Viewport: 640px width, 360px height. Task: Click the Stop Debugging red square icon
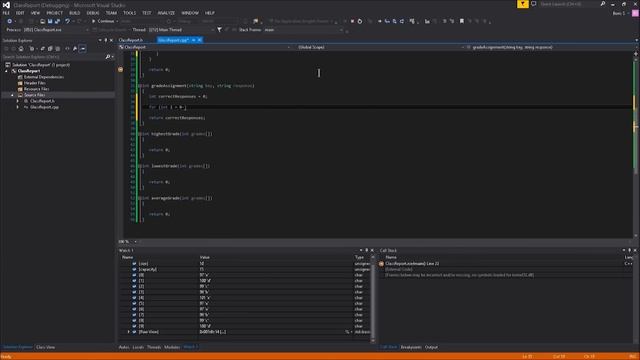point(353,21)
